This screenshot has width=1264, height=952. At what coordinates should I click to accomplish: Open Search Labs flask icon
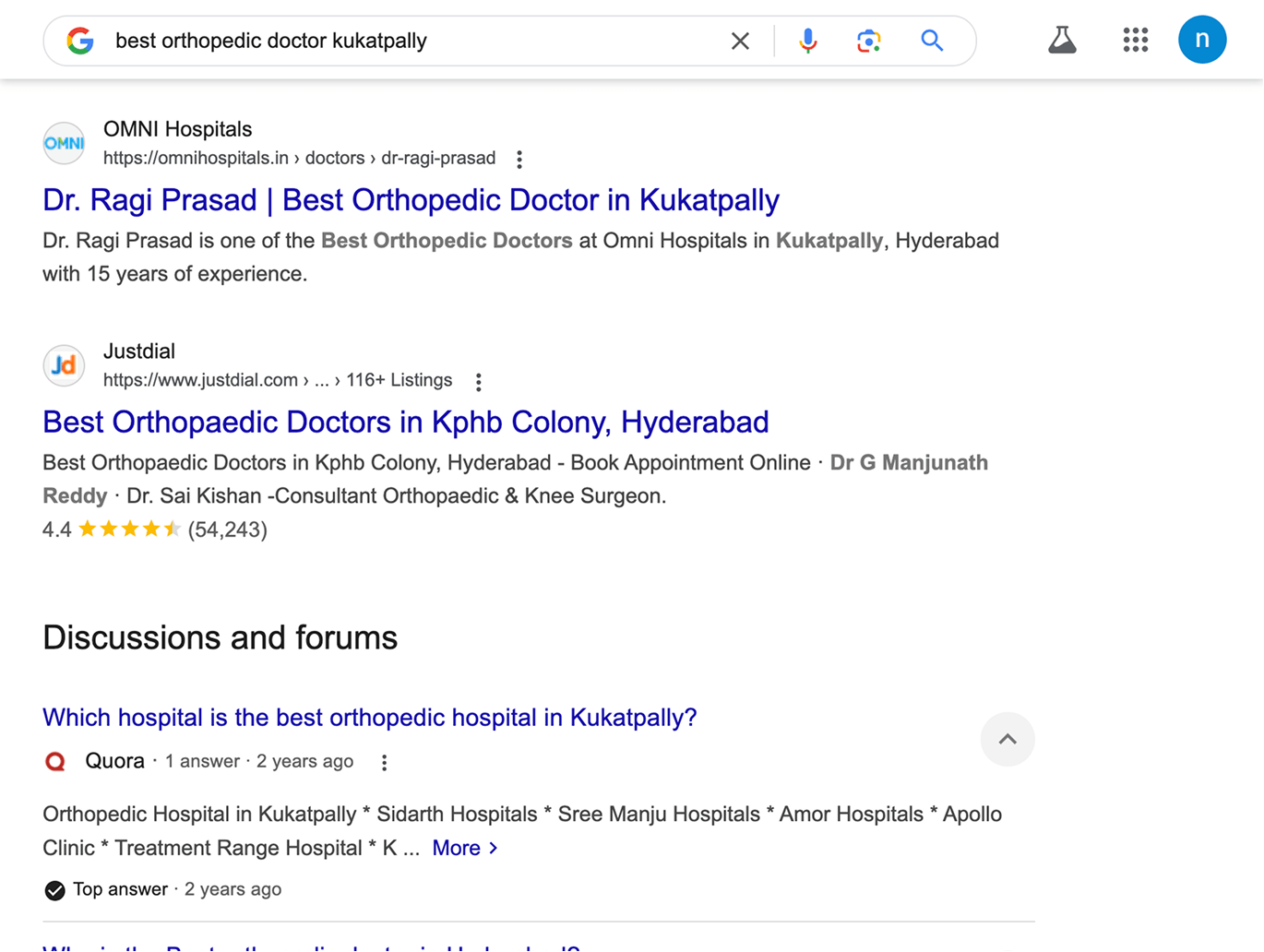click(x=1062, y=40)
